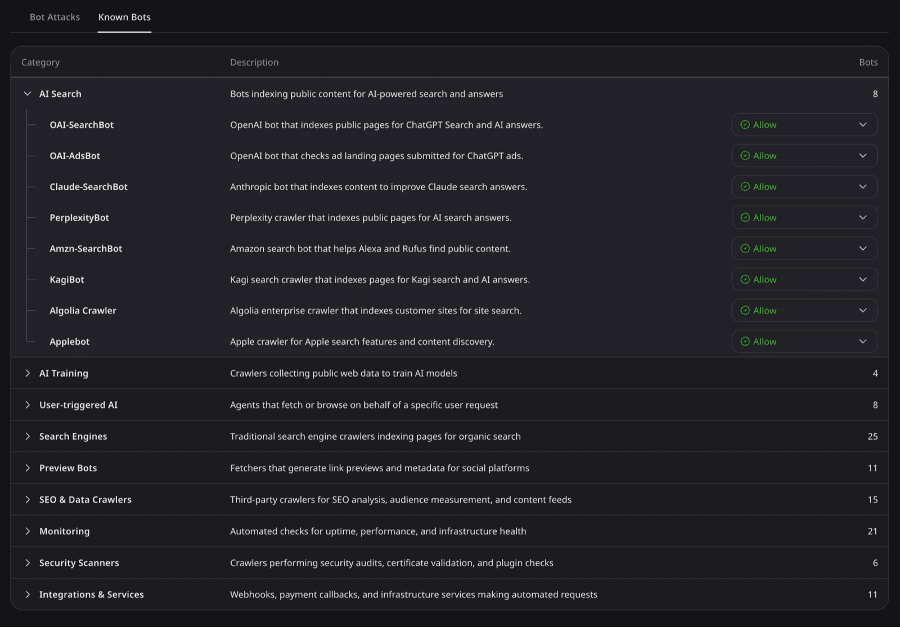Expand the User-triggered AI category
This screenshot has height=628, width=900.
tap(27, 405)
